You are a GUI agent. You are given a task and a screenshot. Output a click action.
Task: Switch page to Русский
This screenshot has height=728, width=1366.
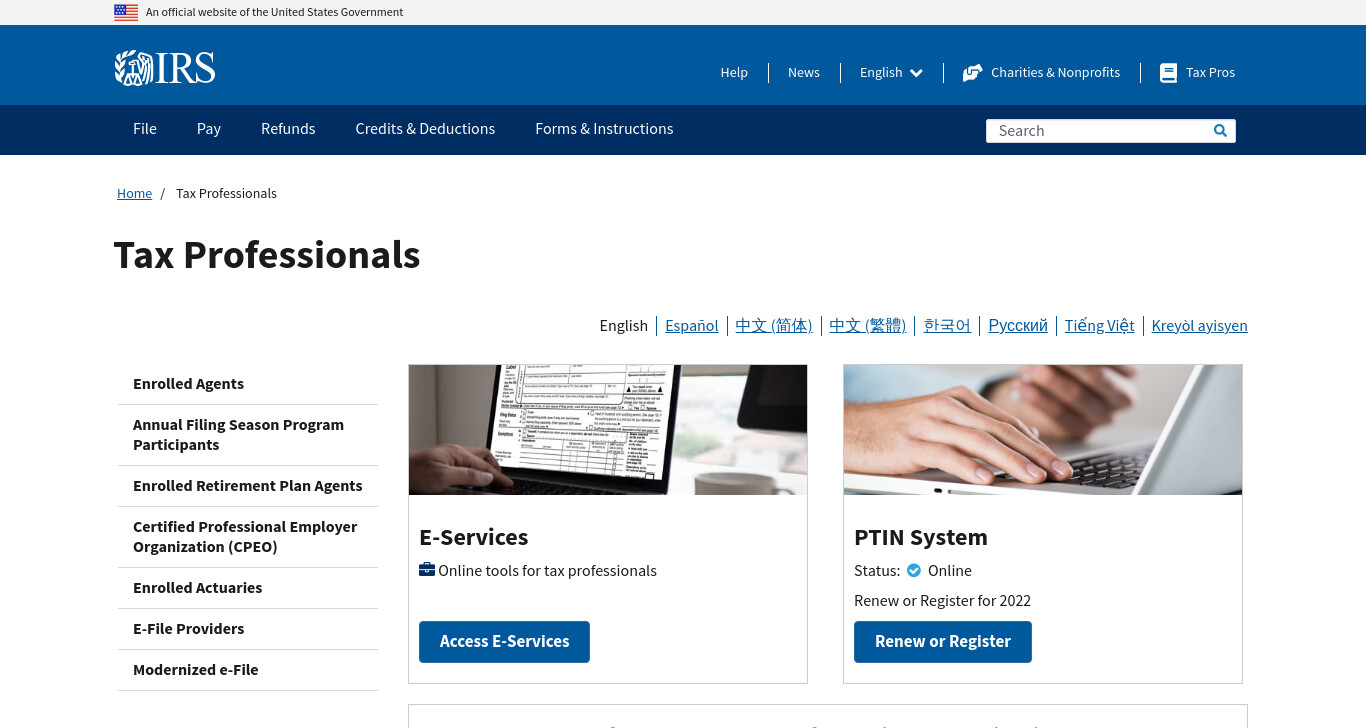point(1018,325)
